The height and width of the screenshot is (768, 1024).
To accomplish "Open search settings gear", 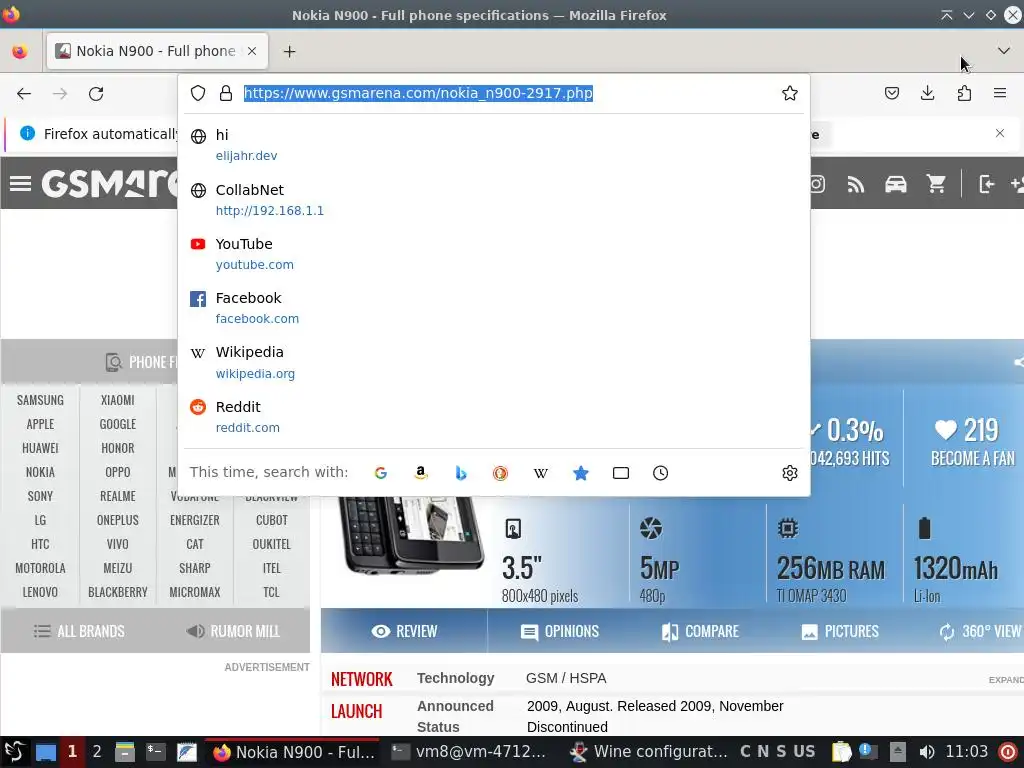I will [790, 473].
